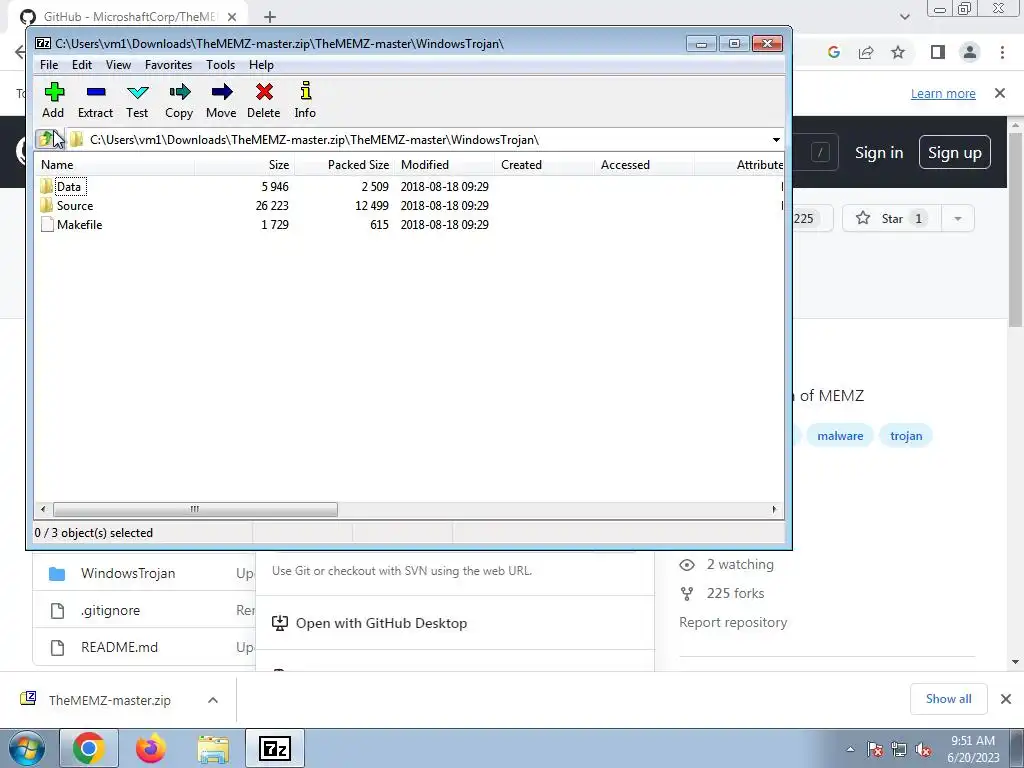Image resolution: width=1024 pixels, height=768 pixels.
Task: Close the GitHub MicroshaftCorp tab
Action: pos(232,17)
